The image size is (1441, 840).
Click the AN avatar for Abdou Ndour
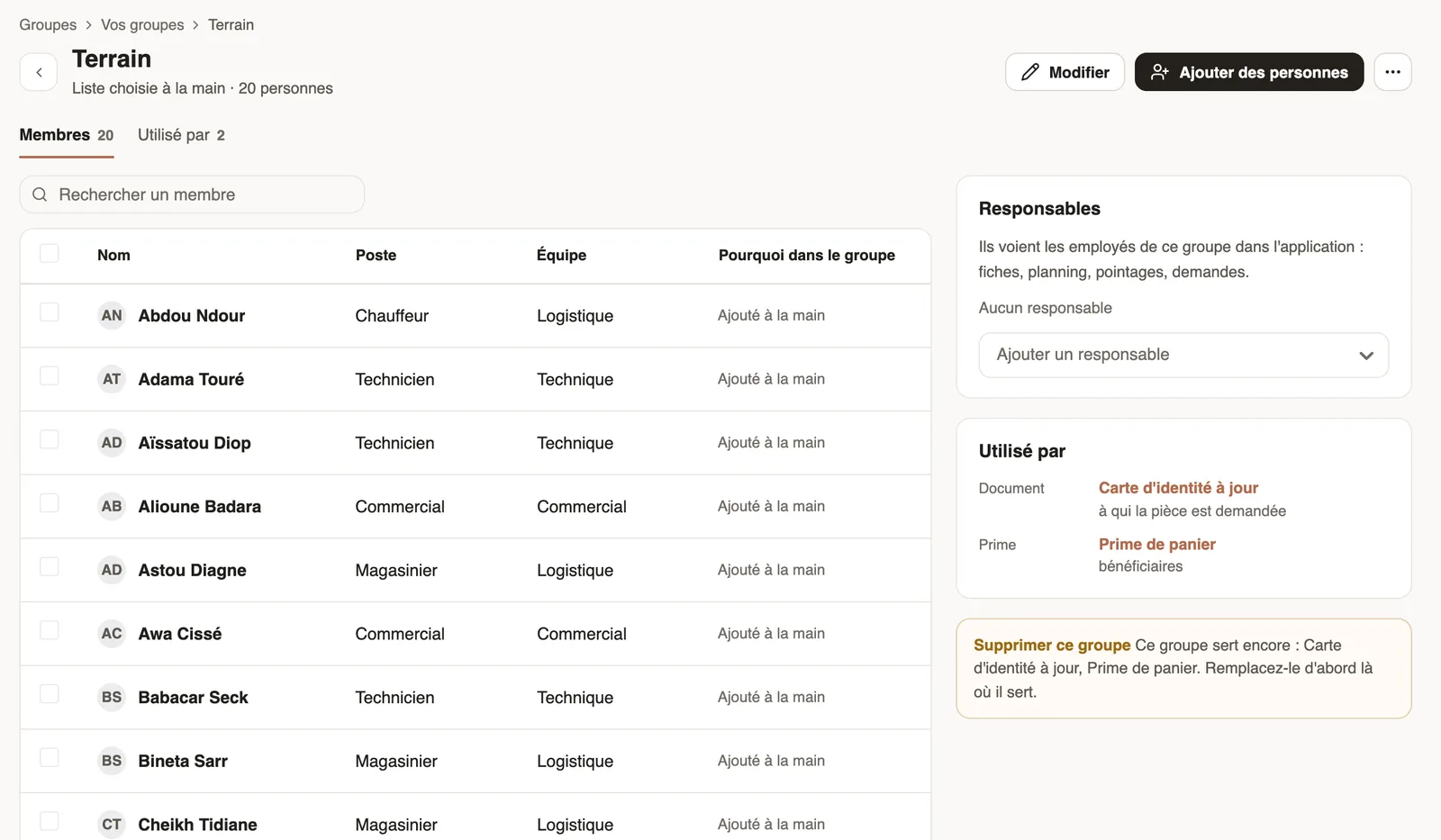pyautogui.click(x=112, y=316)
